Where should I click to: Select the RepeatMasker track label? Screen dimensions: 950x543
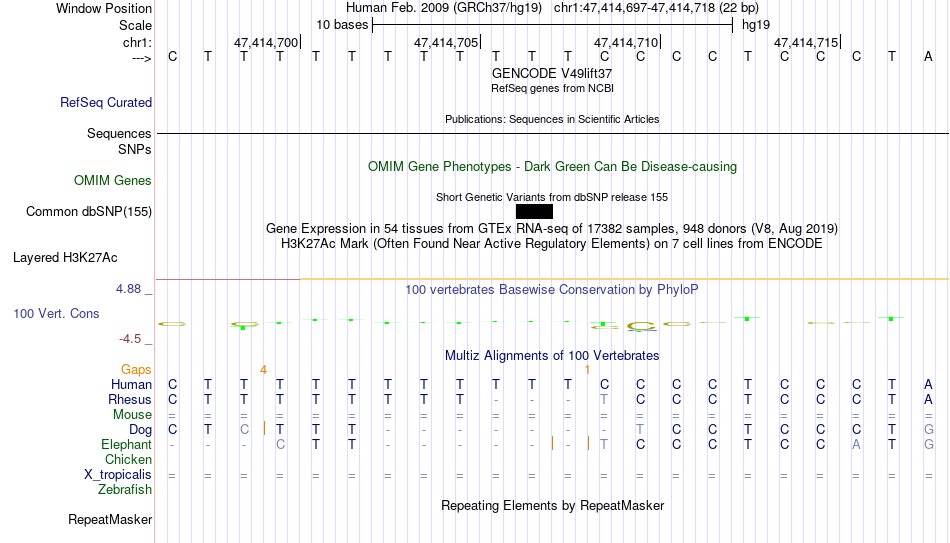[x=110, y=519]
